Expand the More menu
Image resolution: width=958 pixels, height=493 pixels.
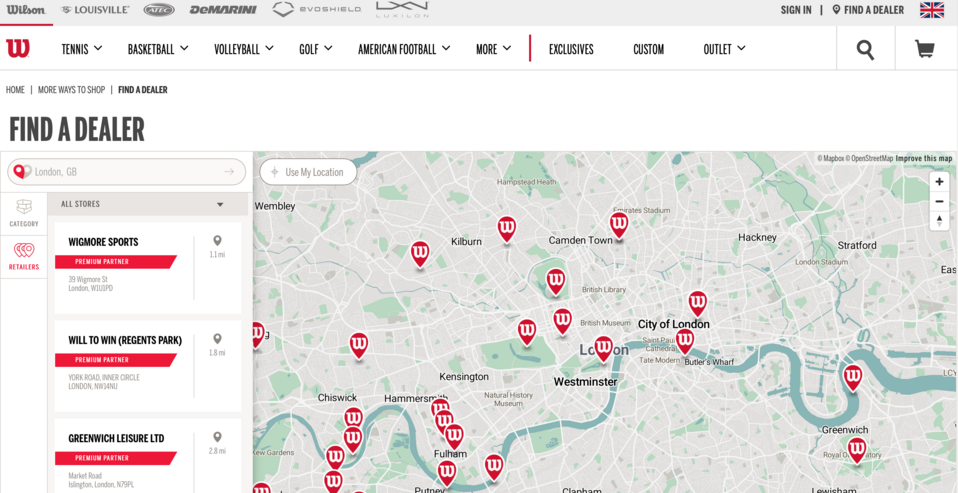(x=493, y=49)
